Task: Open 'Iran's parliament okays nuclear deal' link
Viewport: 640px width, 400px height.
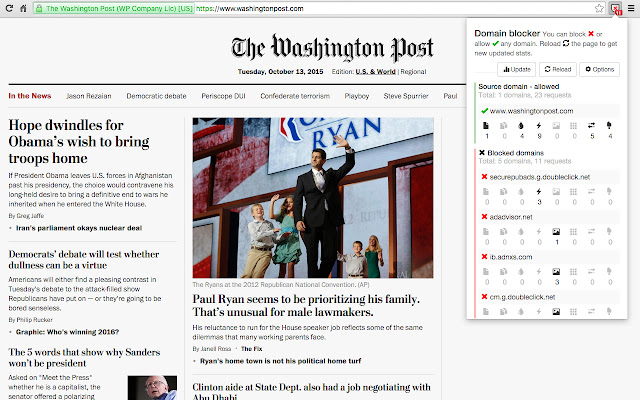Action: pos(79,228)
